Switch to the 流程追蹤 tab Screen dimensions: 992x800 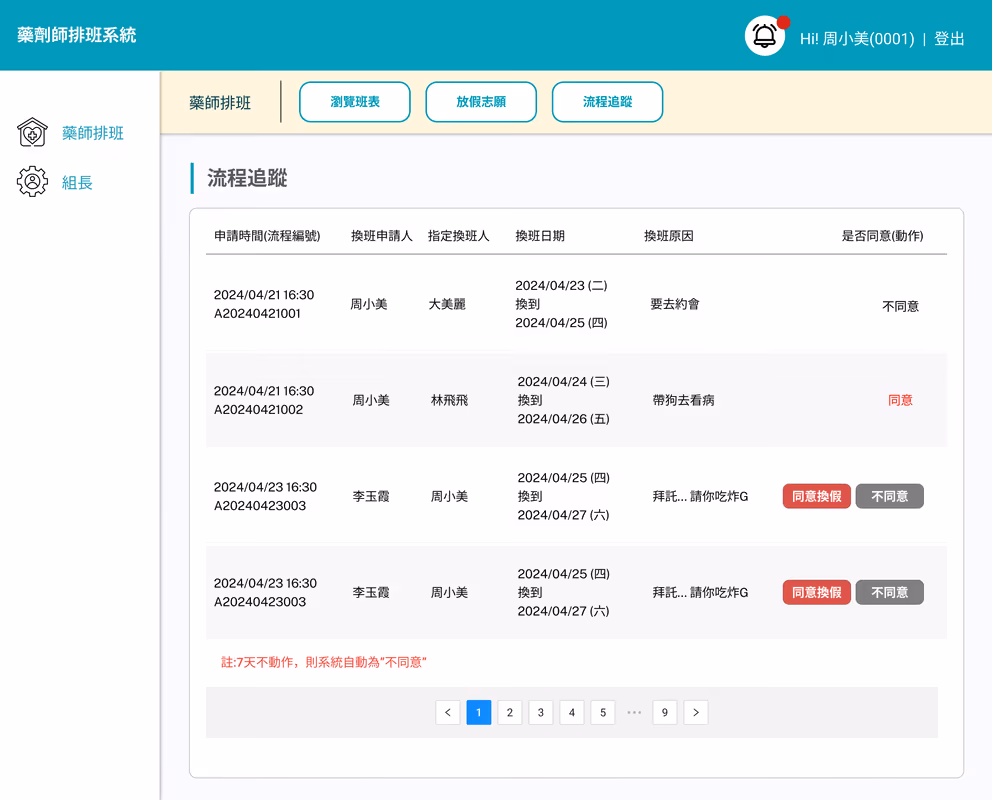(x=607, y=102)
